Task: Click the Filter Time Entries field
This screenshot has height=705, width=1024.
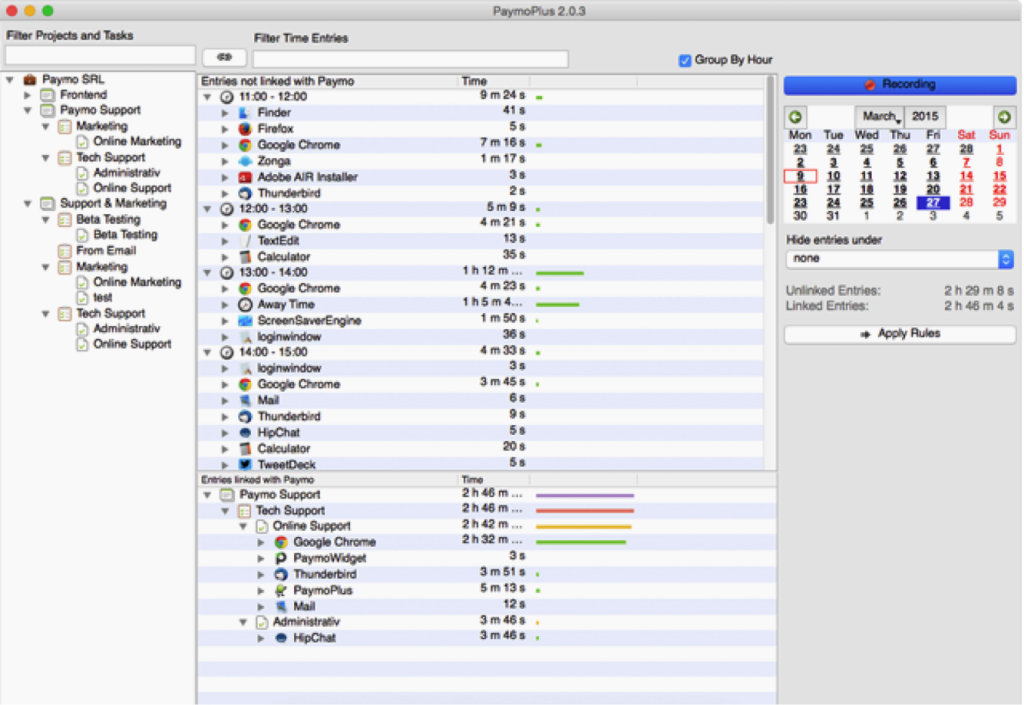Action: click(x=410, y=59)
